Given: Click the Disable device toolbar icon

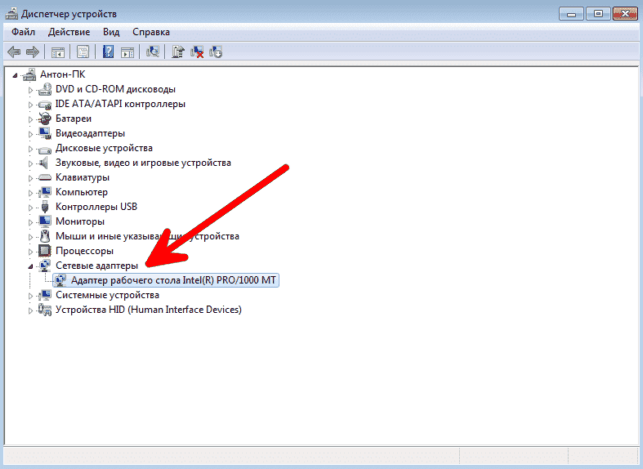Looking at the screenshot, I should pyautogui.click(x=216, y=52).
